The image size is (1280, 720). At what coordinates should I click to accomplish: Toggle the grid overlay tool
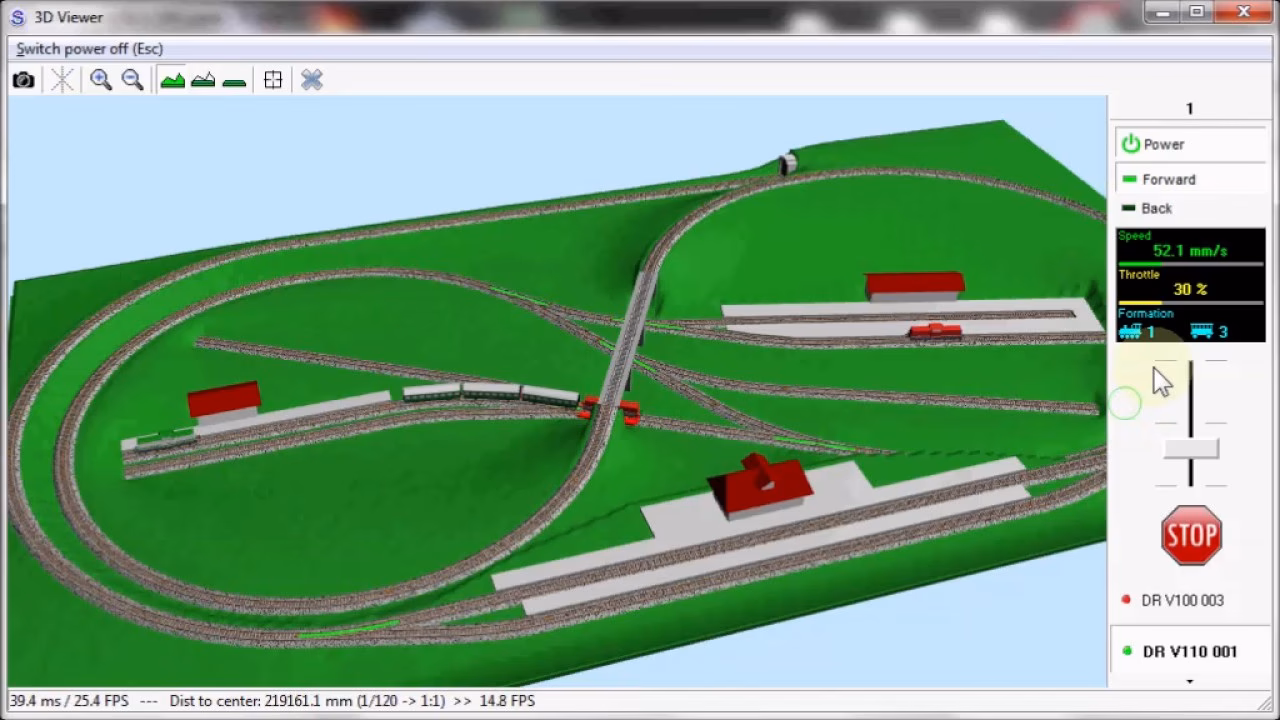click(x=272, y=80)
